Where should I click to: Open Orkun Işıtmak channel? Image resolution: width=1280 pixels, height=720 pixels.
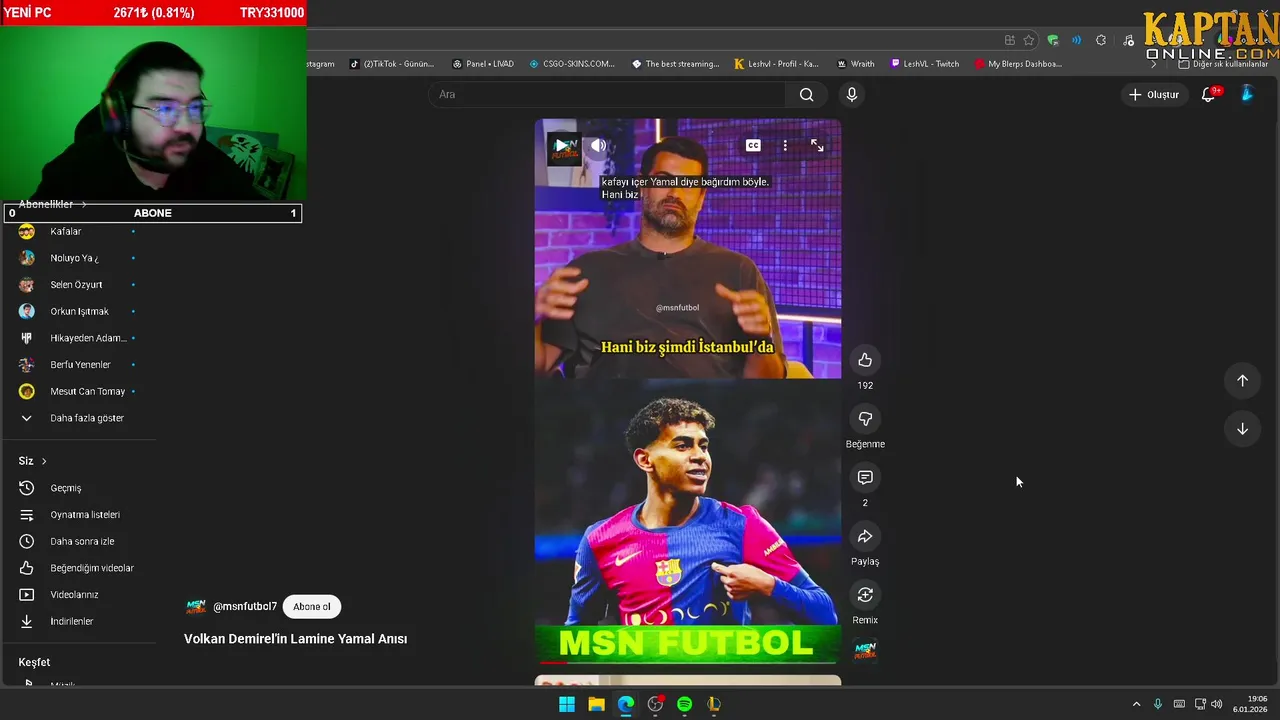pos(78,311)
